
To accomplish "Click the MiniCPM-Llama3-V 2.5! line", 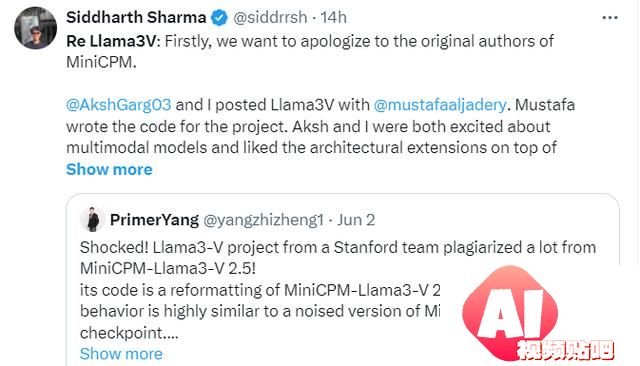I will pos(168,268).
